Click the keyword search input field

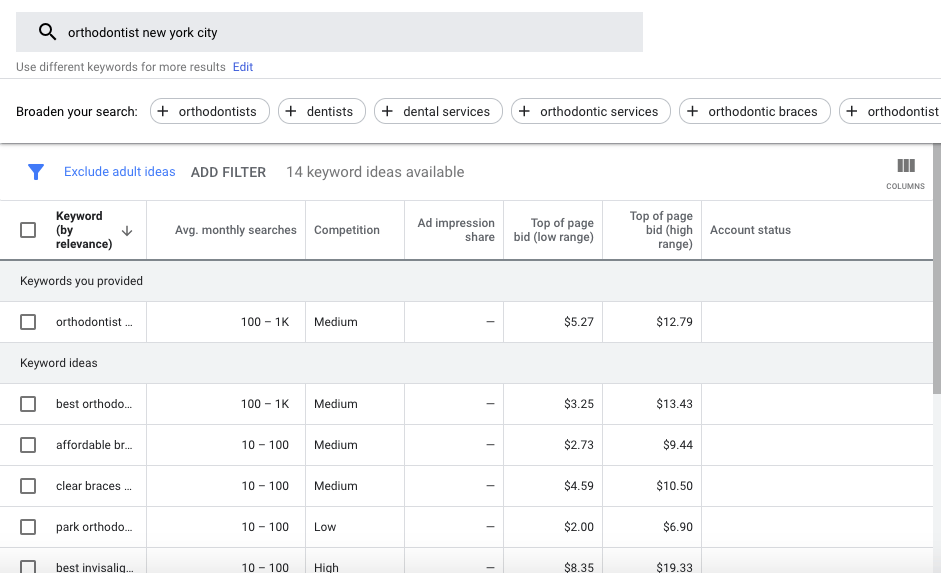tap(340, 32)
